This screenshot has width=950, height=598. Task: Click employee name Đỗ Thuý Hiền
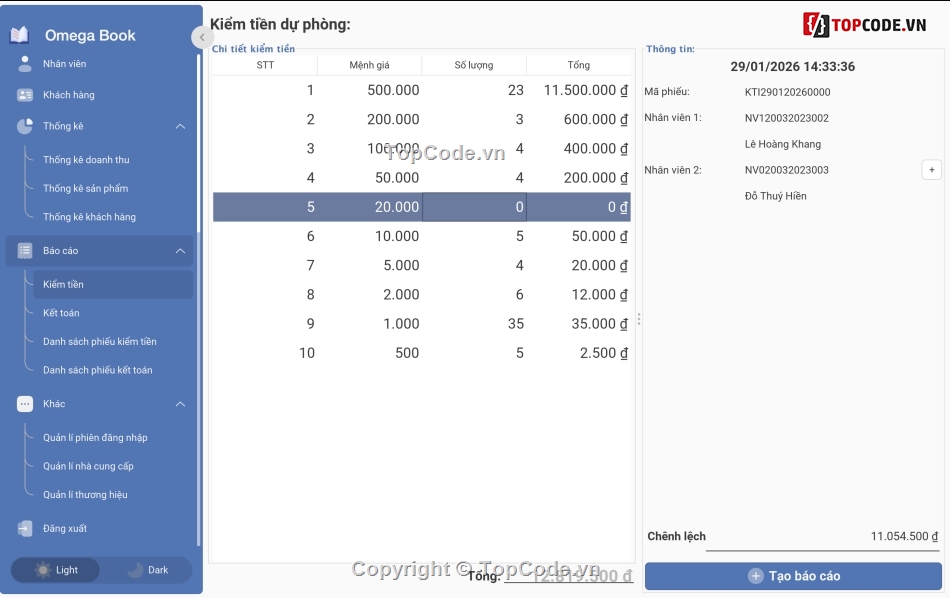776,196
